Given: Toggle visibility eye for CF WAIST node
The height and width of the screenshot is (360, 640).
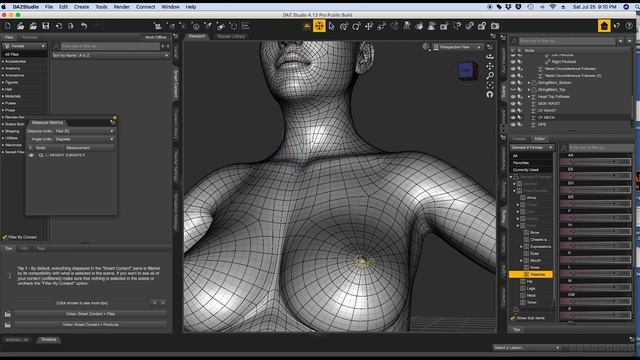Looking at the screenshot, I should tap(513, 111).
